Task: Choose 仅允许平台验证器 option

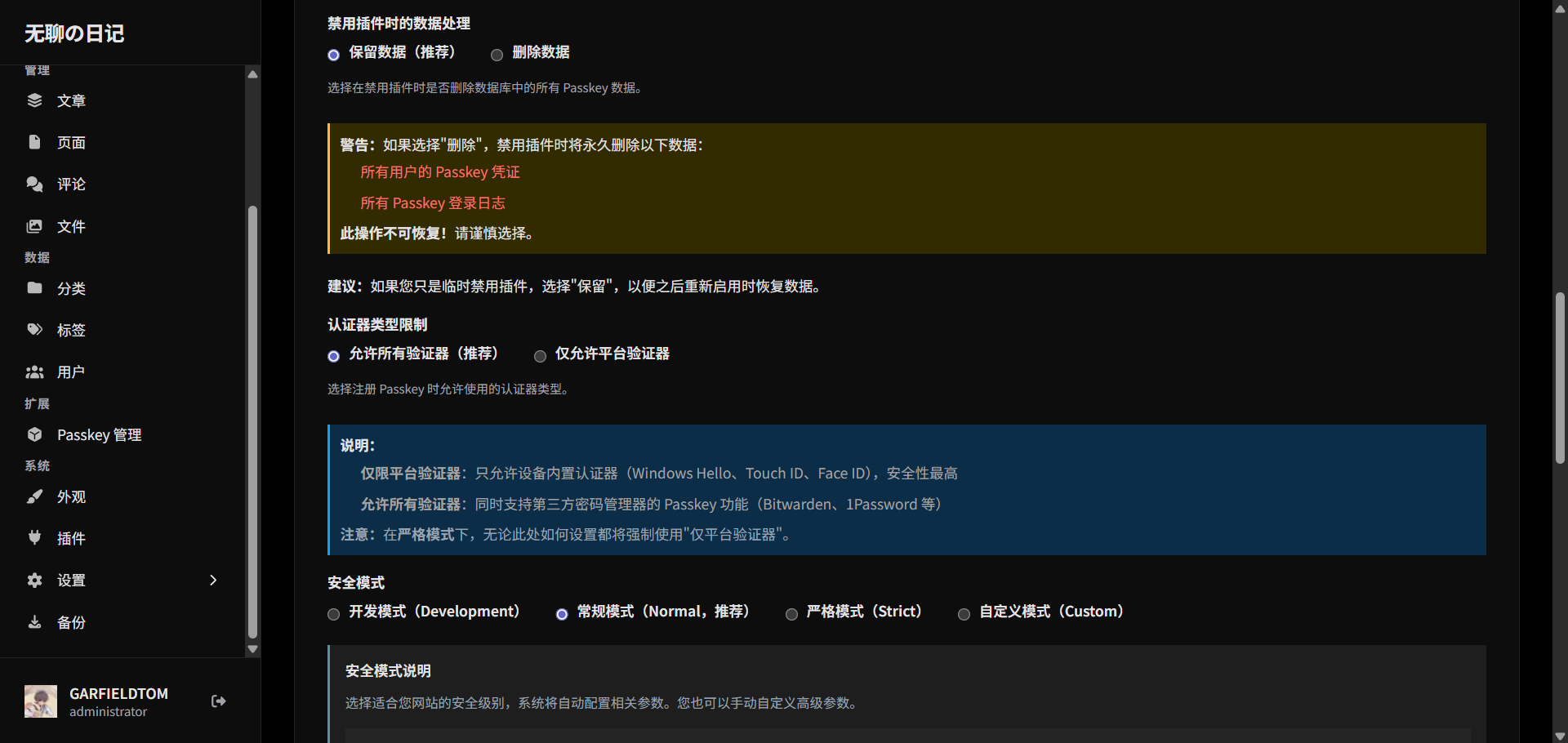Action: (540, 356)
